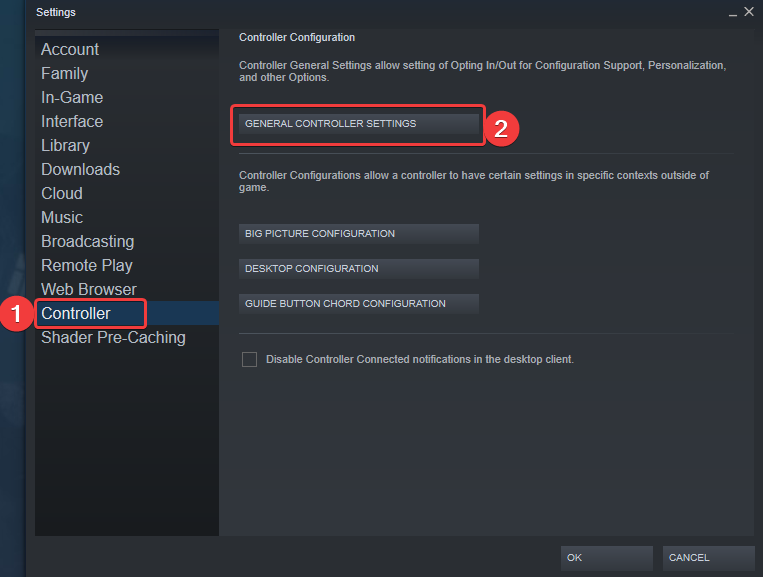
Task: Open the Account settings category
Action: (x=70, y=49)
